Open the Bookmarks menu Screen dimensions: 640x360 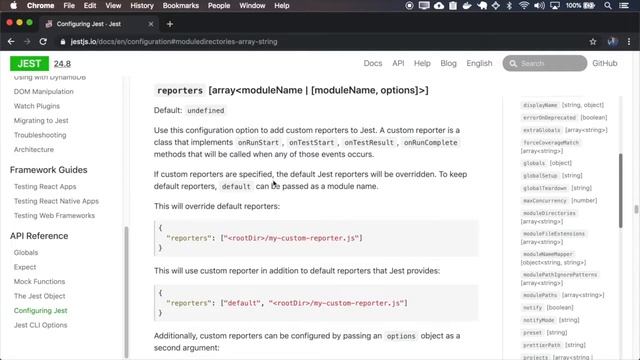[x=180, y=6]
